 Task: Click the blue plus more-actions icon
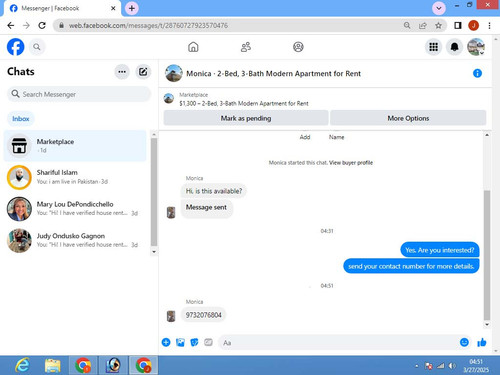click(x=166, y=342)
